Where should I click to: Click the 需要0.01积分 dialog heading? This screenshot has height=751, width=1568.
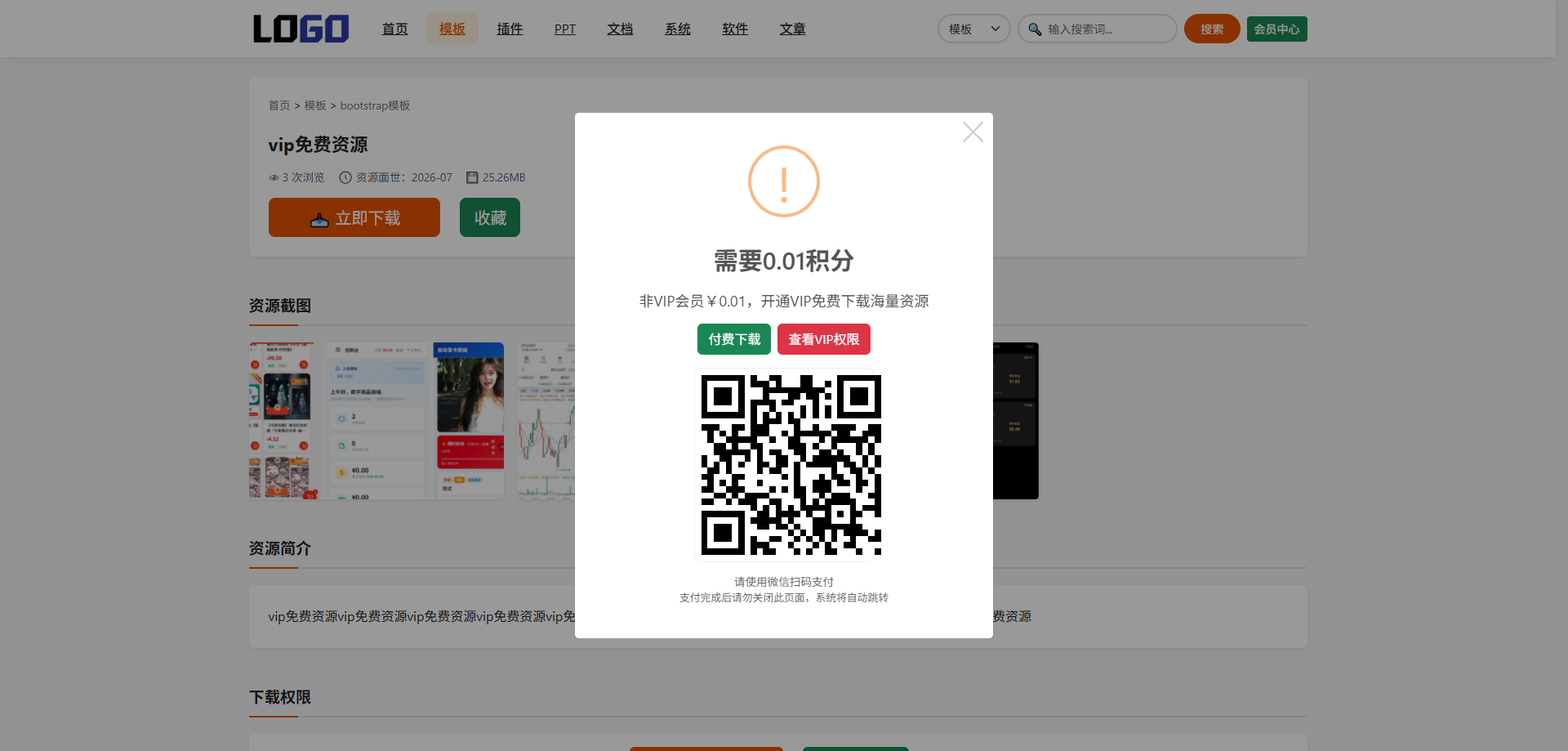point(784,261)
